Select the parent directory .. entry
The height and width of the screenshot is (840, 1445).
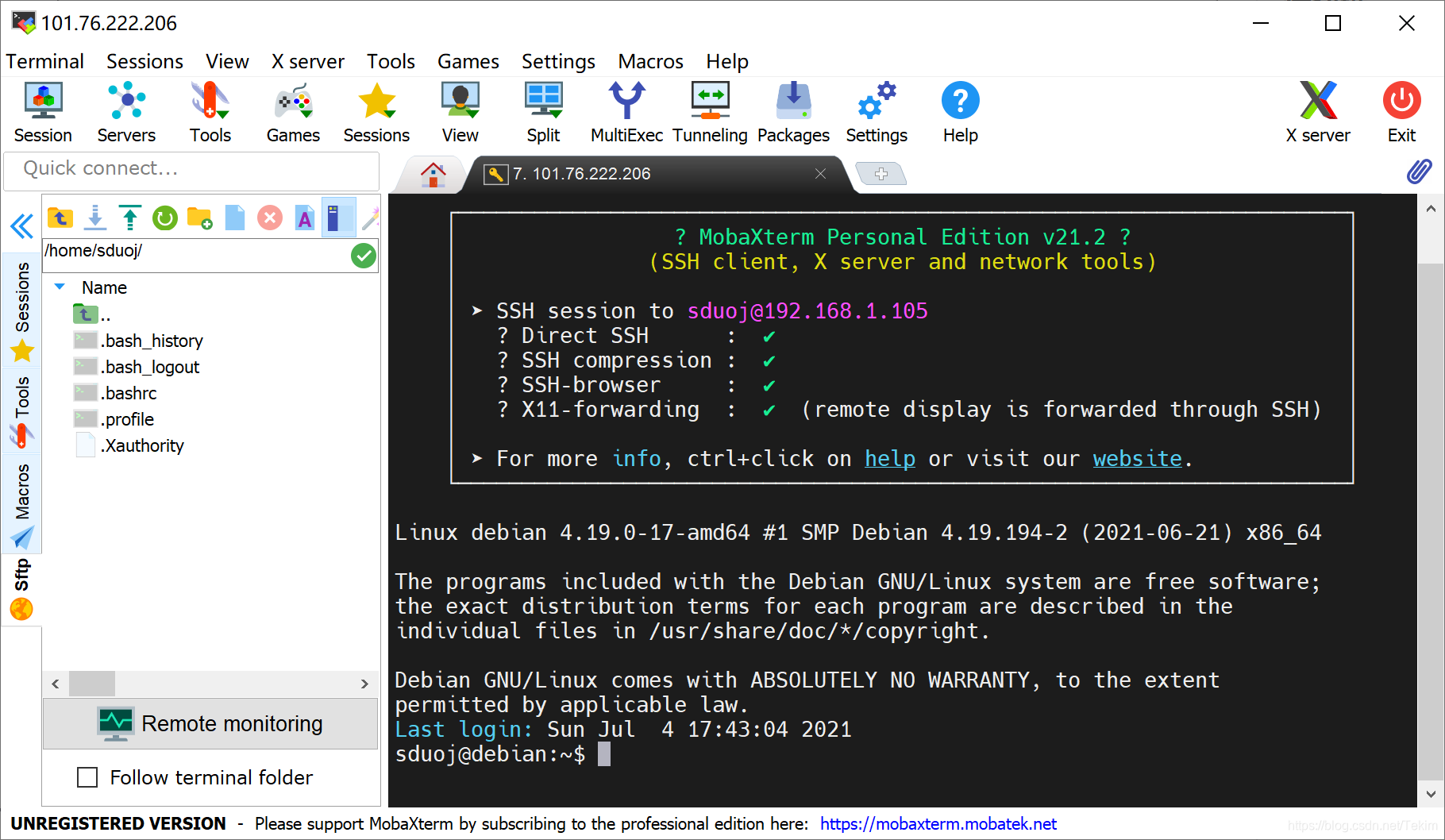(92, 314)
